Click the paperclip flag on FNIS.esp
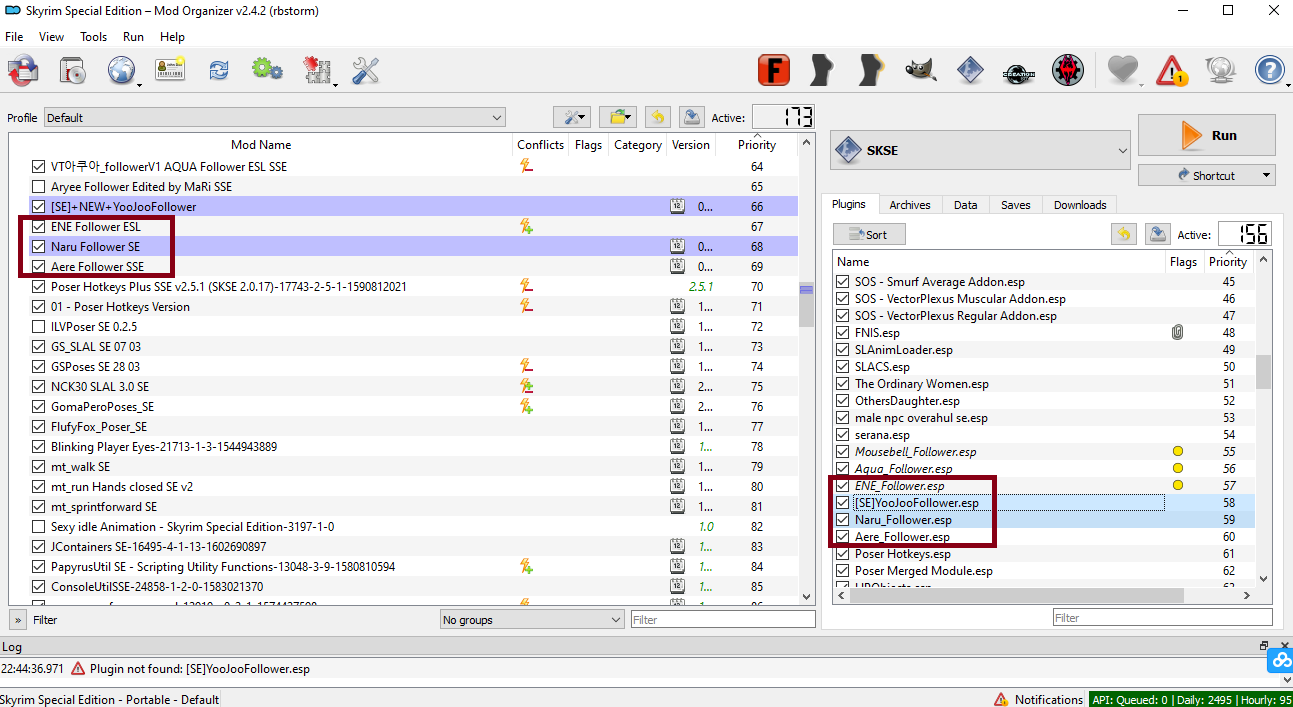Image resolution: width=1293 pixels, height=707 pixels. tap(1177, 333)
